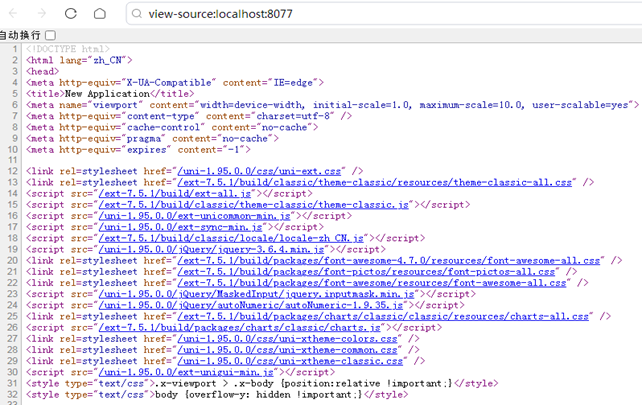Viewport: 642px width, 405px height.
Task: Click the browser forward arrow
Action: [42, 14]
